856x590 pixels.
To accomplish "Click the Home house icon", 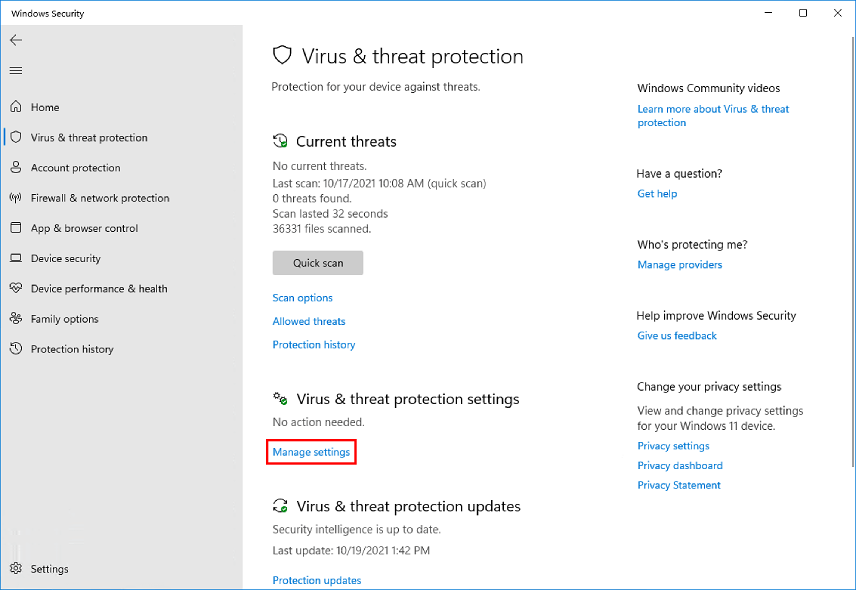I will (15, 107).
